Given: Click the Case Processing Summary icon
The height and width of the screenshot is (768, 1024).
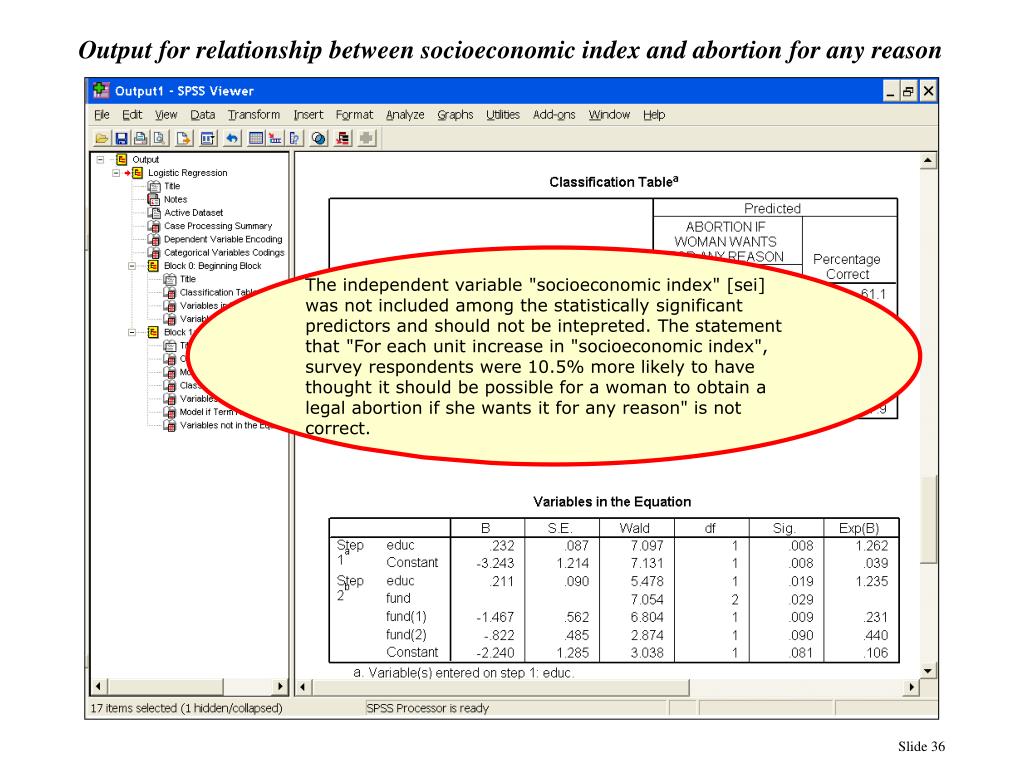Looking at the screenshot, I should [x=153, y=226].
